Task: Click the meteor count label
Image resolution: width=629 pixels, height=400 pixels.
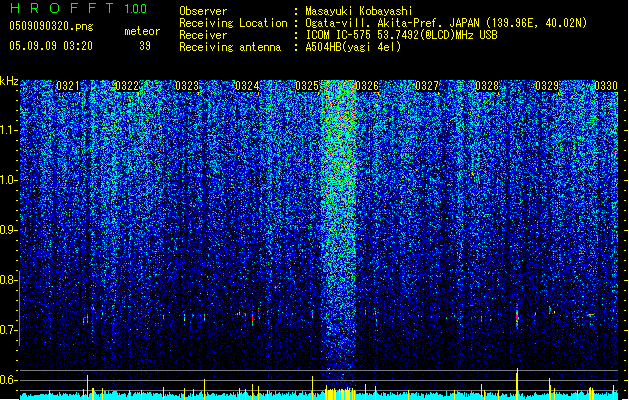Action: [x=142, y=31]
